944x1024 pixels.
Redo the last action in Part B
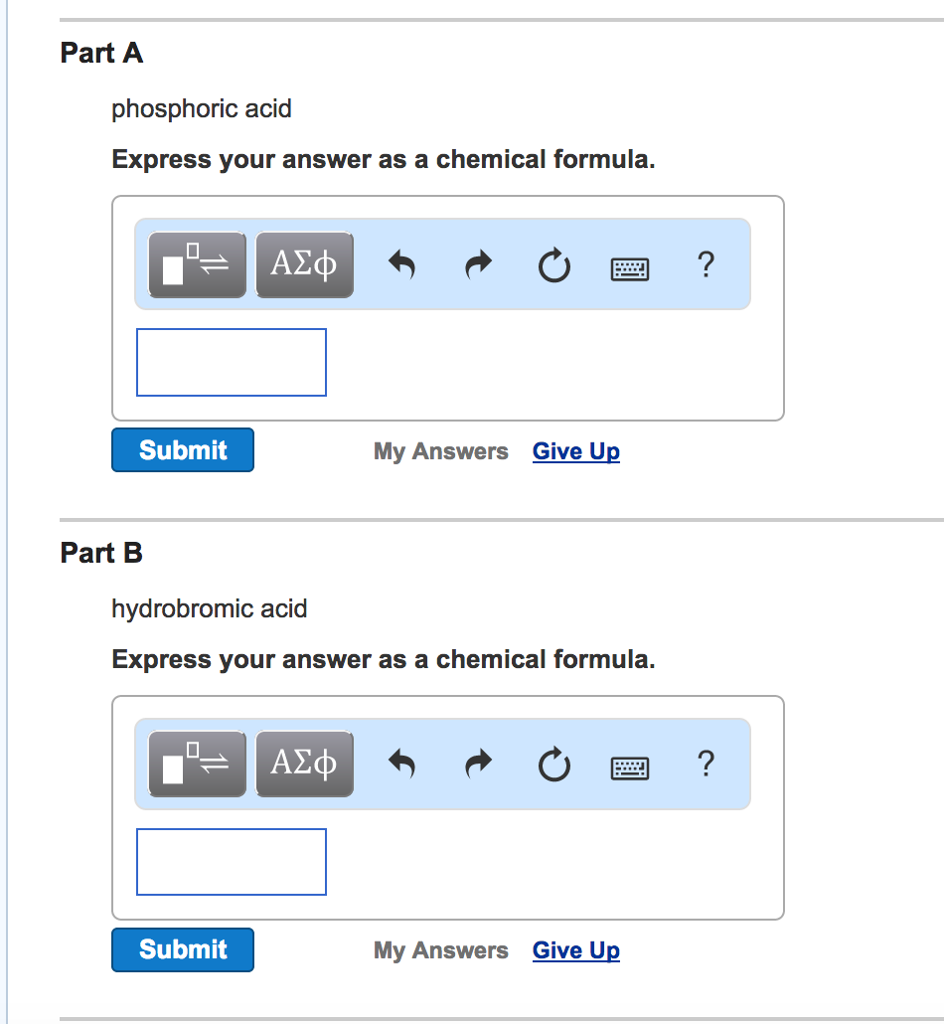[478, 763]
